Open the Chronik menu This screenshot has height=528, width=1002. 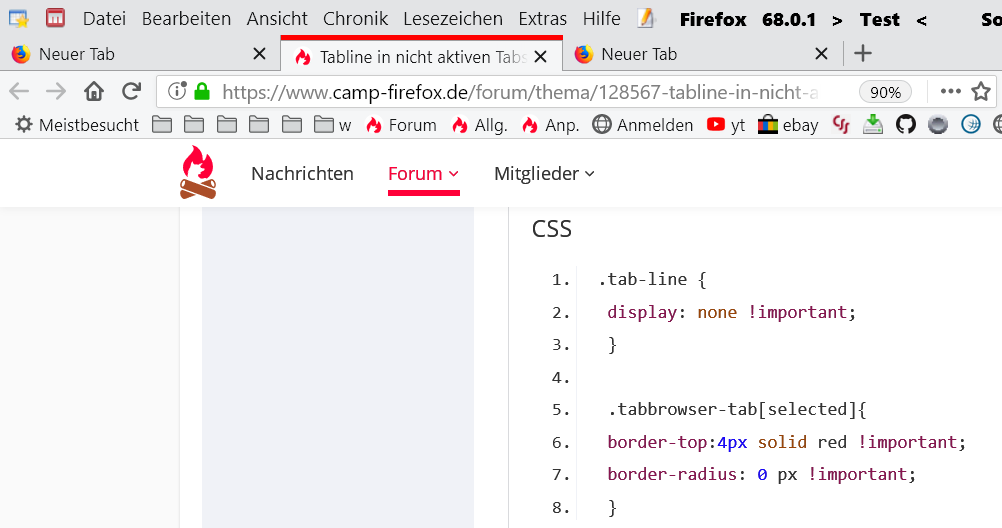[x=355, y=19]
